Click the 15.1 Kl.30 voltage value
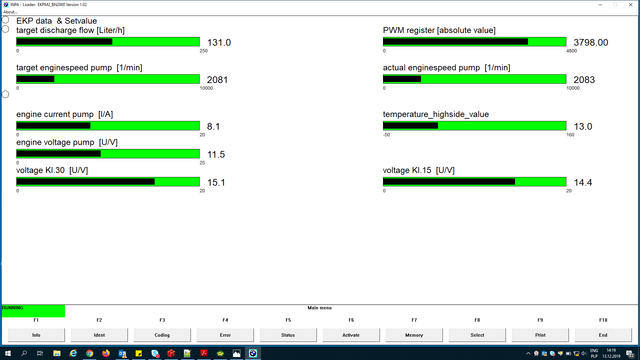 click(216, 182)
